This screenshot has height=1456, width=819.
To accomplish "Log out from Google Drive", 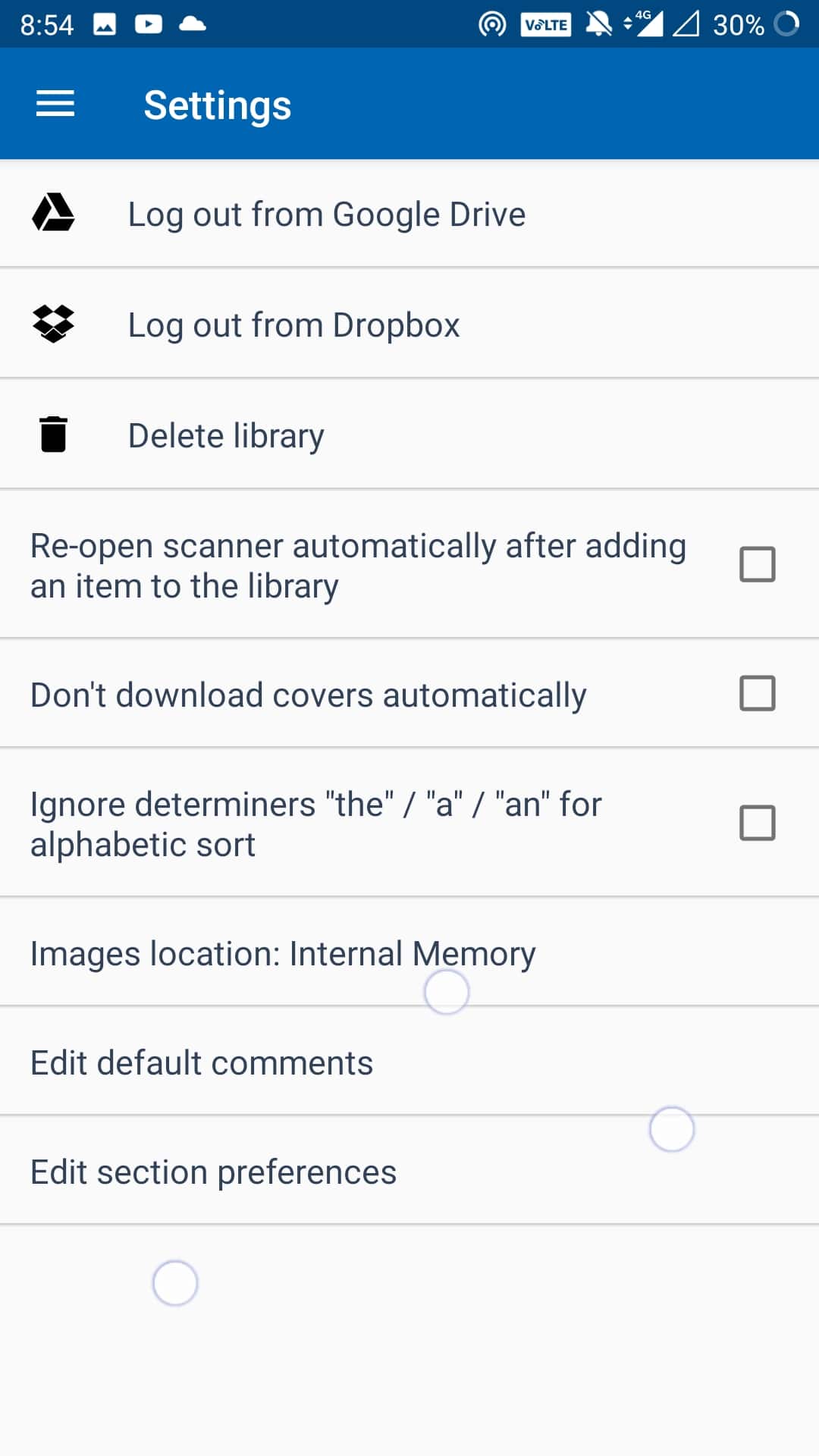I will 326,214.
